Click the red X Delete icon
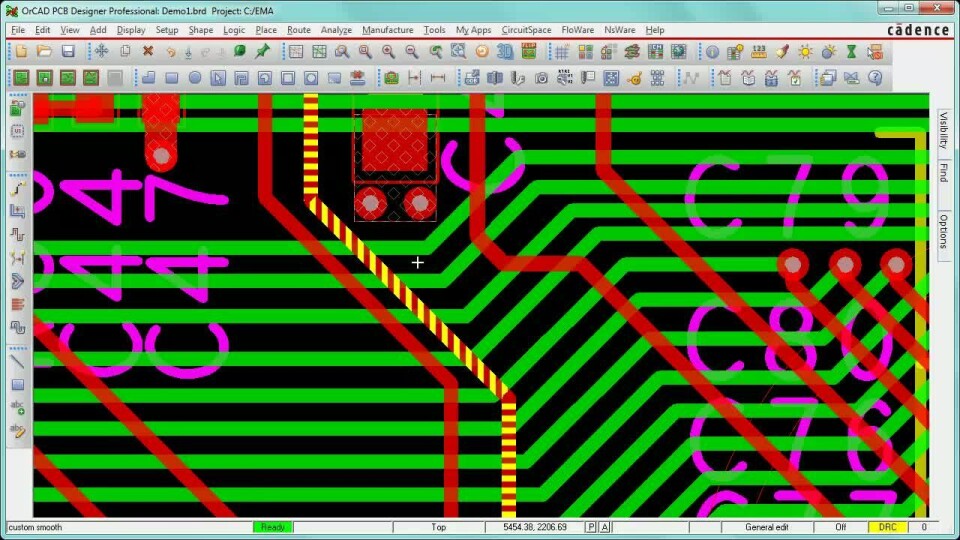 tap(148, 52)
